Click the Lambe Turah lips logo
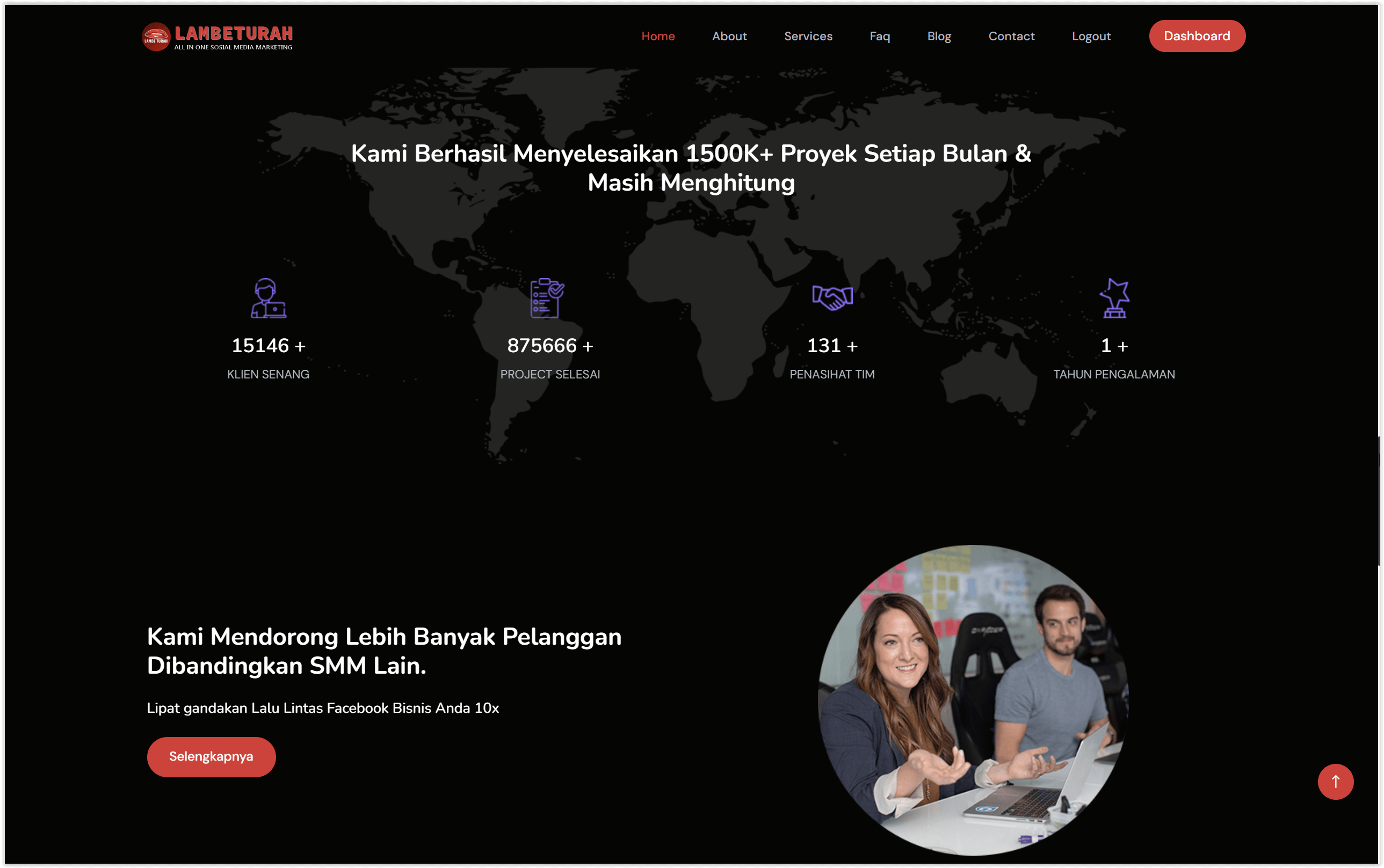This screenshot has width=1384, height=868. (x=157, y=35)
